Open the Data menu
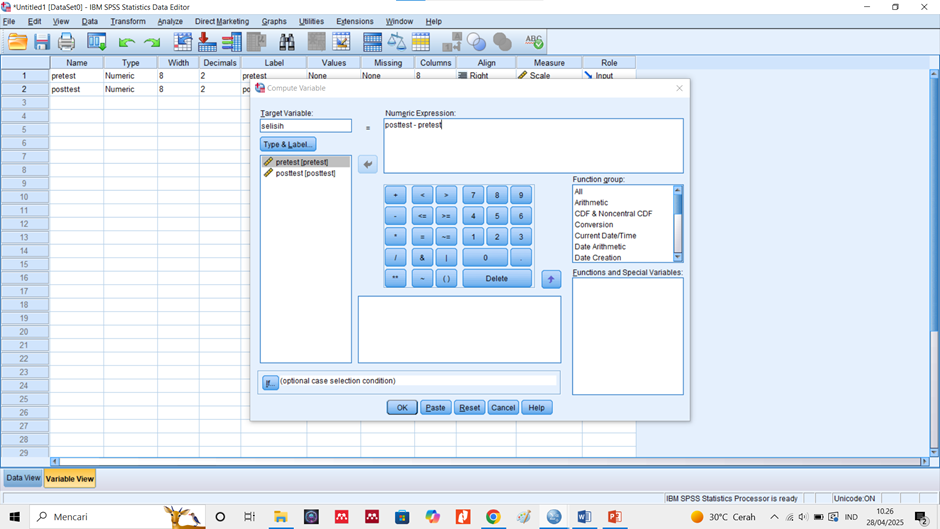The image size is (940, 529). (x=89, y=21)
